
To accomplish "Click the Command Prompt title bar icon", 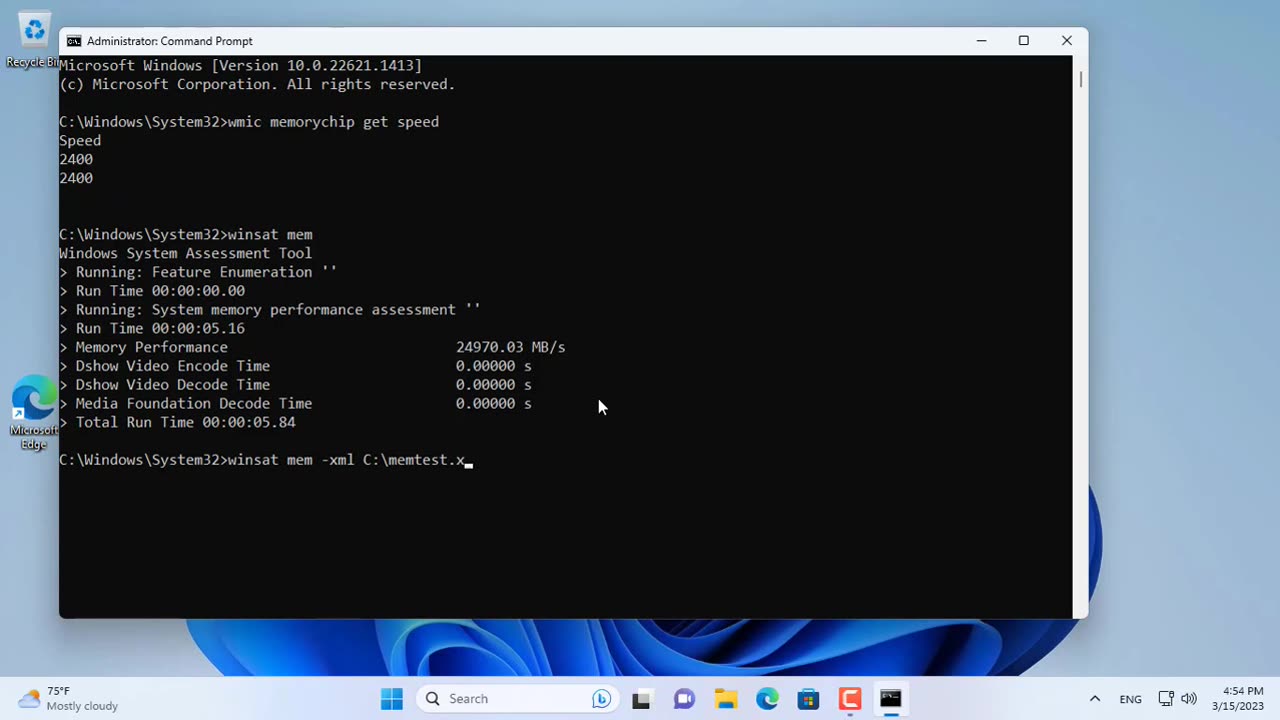I will [74, 41].
